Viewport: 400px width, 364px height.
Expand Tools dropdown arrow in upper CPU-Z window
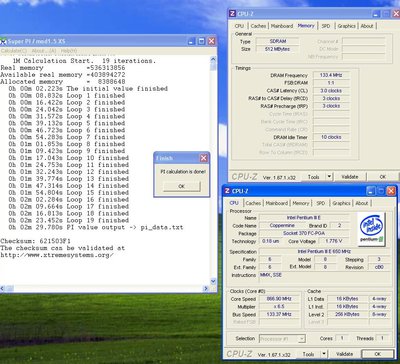(329, 177)
